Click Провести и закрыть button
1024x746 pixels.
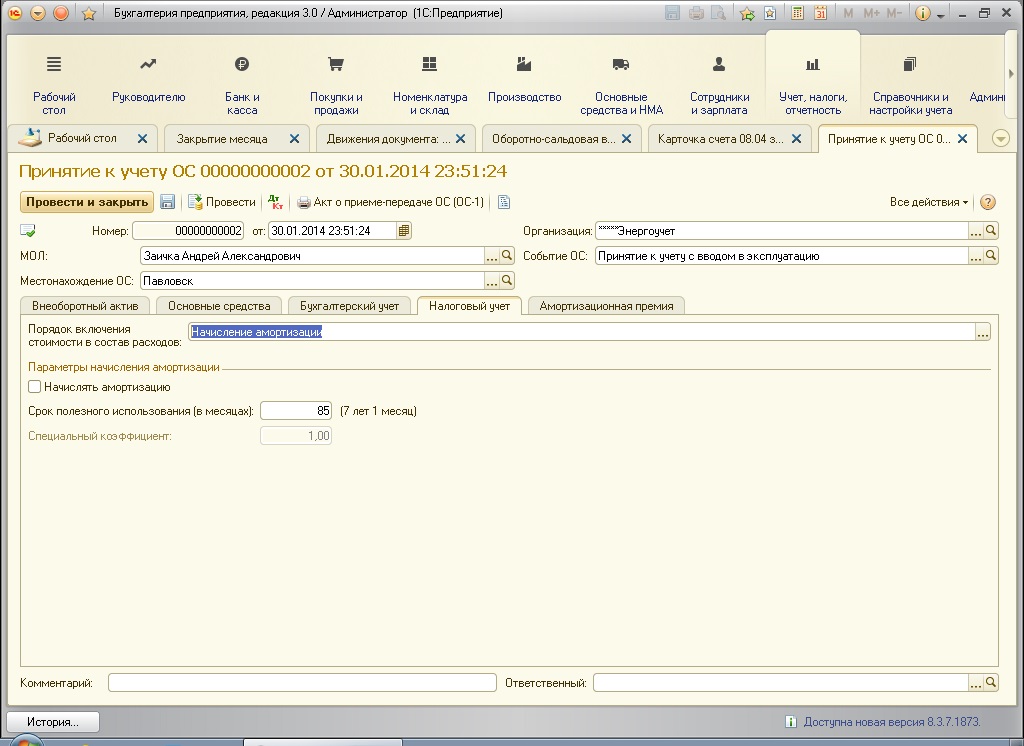tap(87, 202)
